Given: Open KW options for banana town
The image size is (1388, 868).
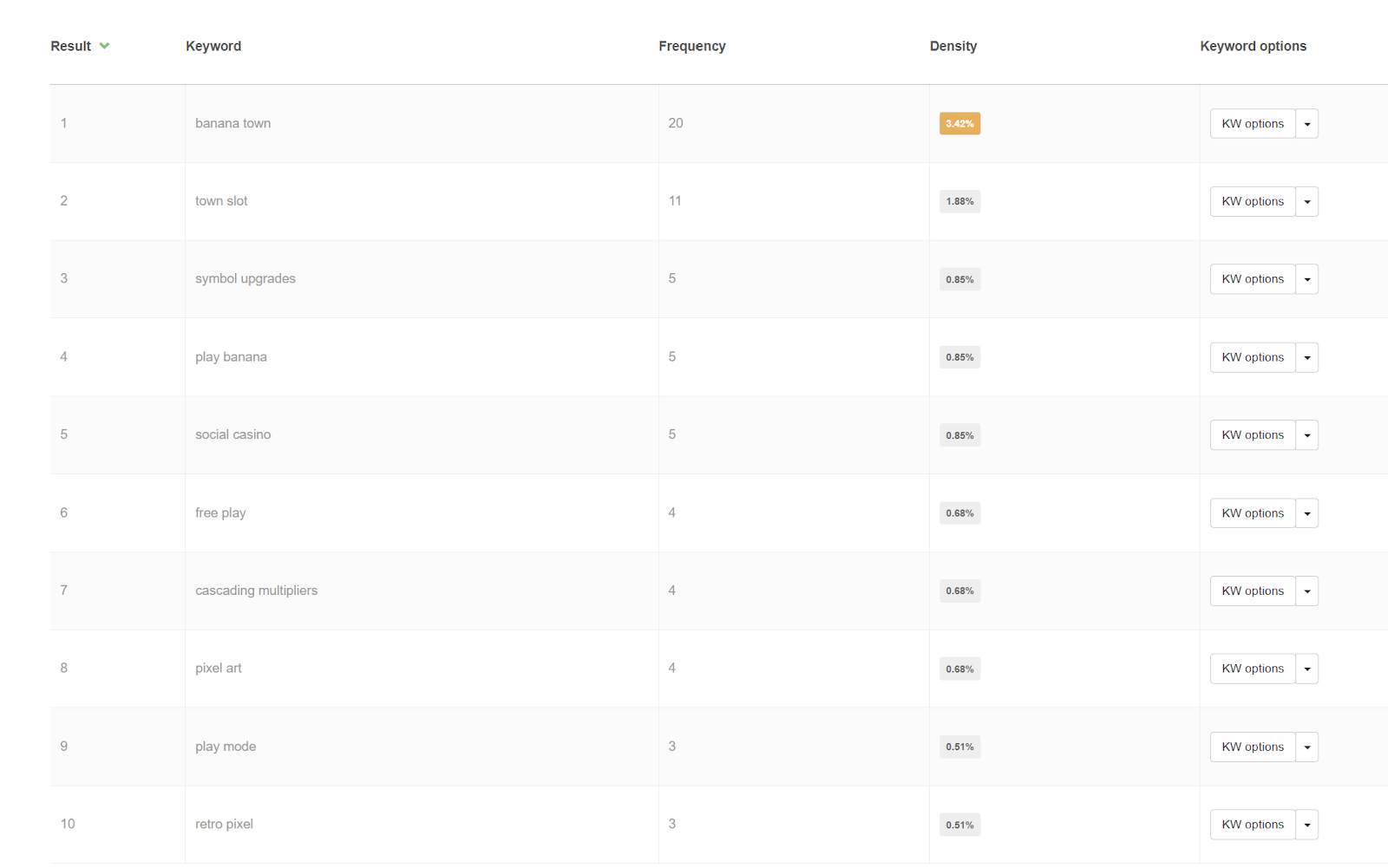Looking at the screenshot, I should pyautogui.click(x=1252, y=124).
